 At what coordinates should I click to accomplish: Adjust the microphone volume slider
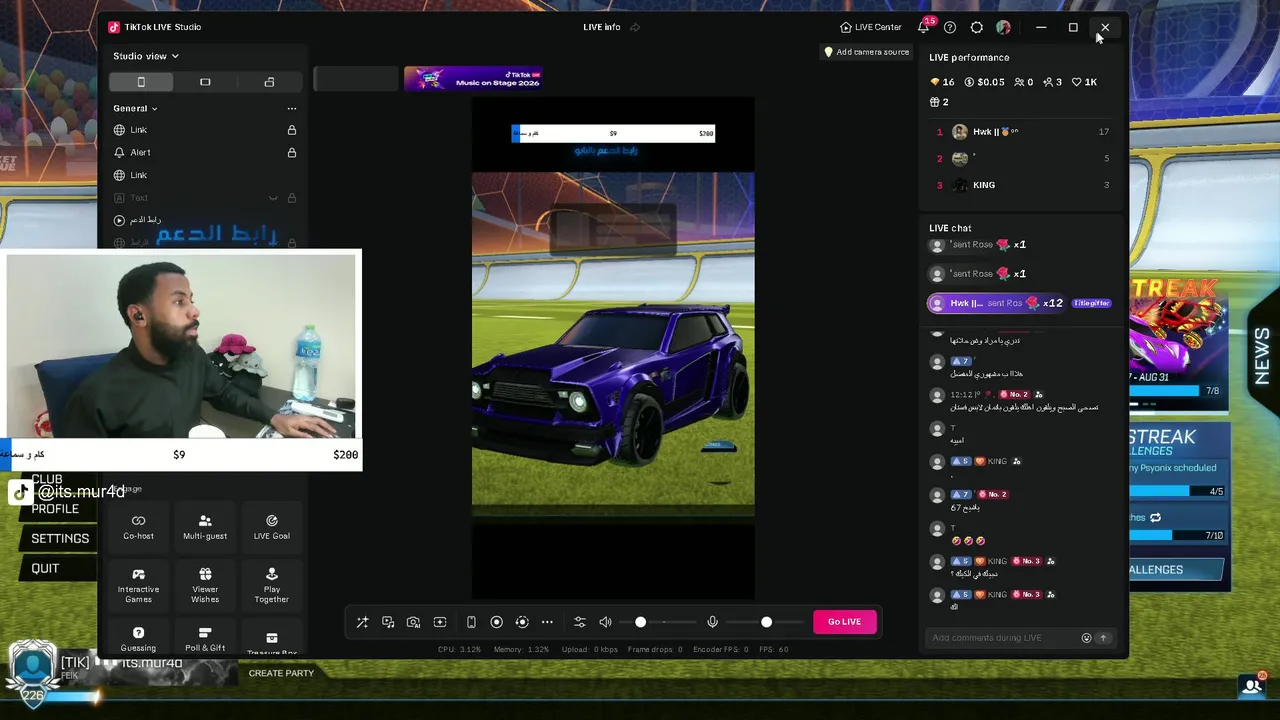(767, 622)
